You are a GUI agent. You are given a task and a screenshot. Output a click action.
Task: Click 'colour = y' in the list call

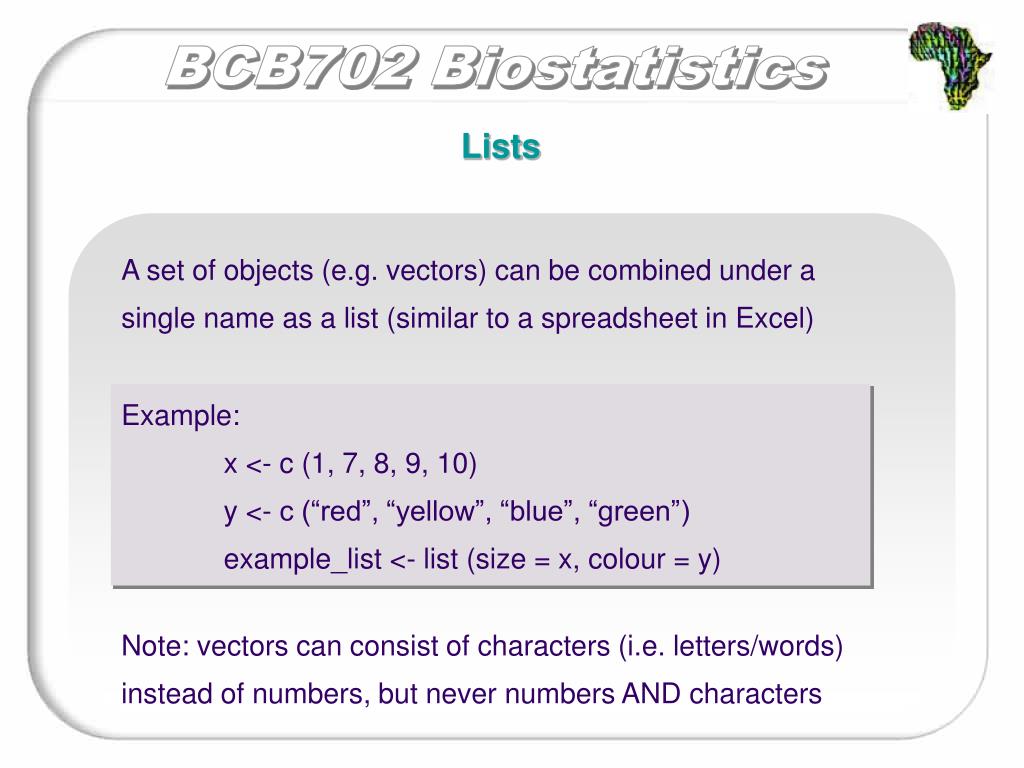649,560
